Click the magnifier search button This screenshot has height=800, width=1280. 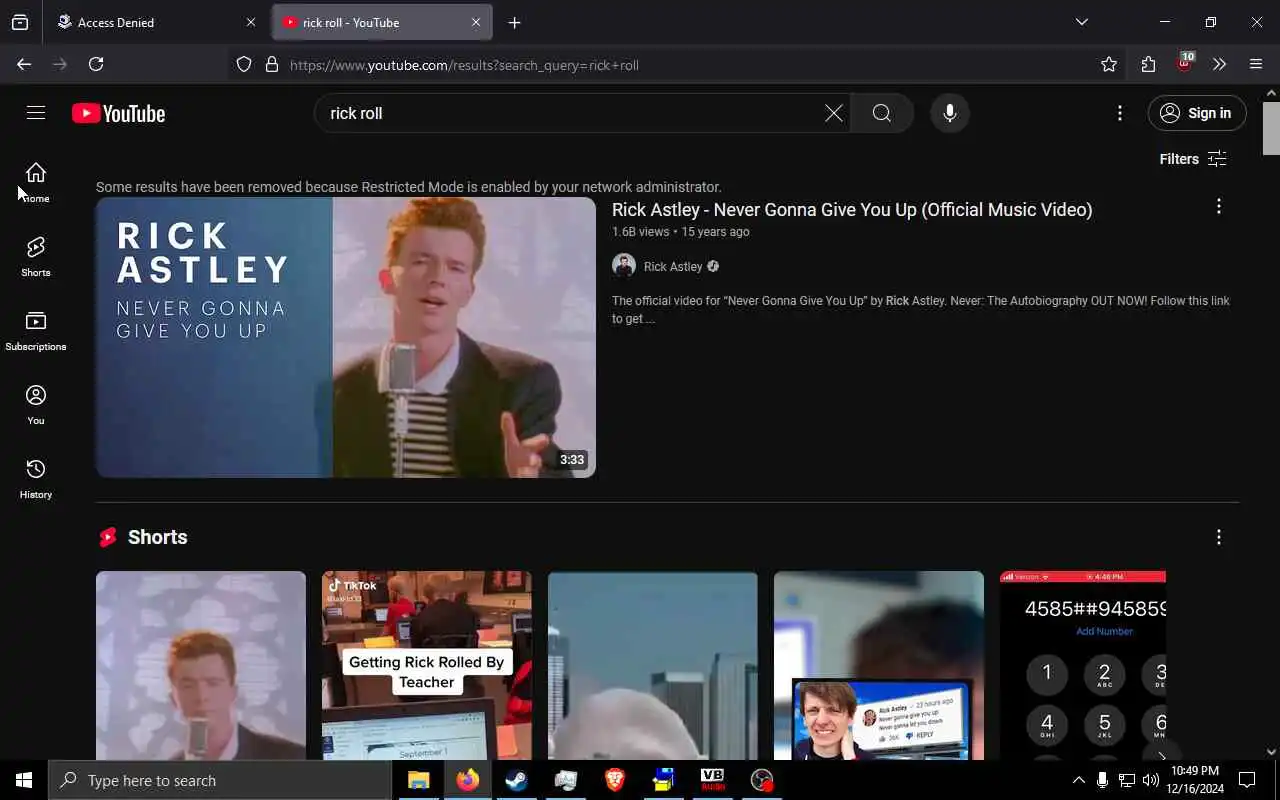881,113
